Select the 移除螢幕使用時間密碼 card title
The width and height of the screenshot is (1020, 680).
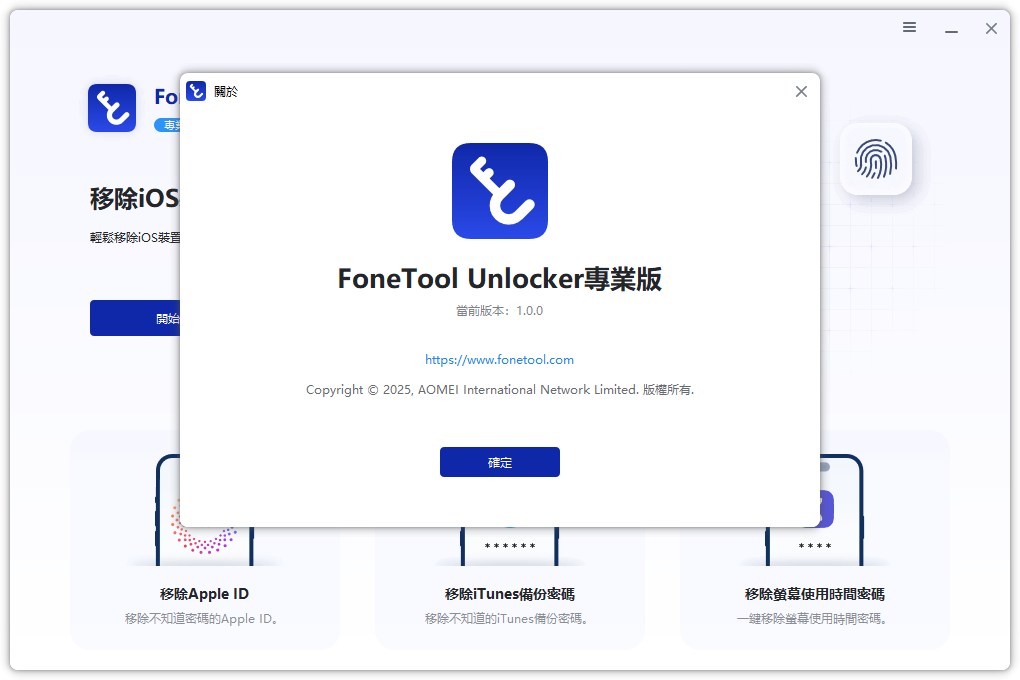[x=814, y=594]
